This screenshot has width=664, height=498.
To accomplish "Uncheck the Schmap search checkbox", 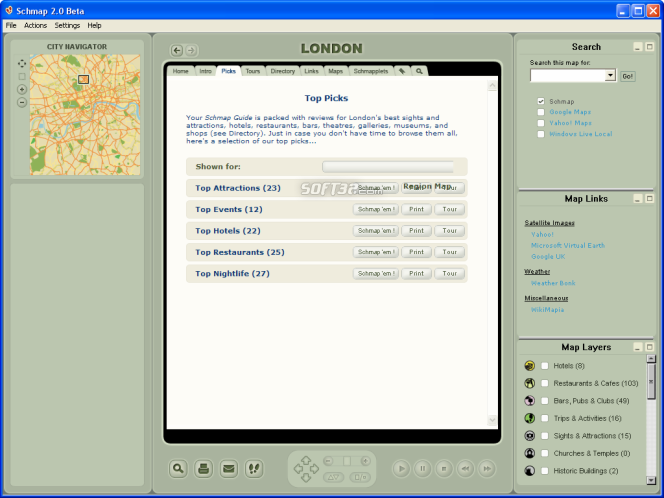I will (x=541, y=101).
